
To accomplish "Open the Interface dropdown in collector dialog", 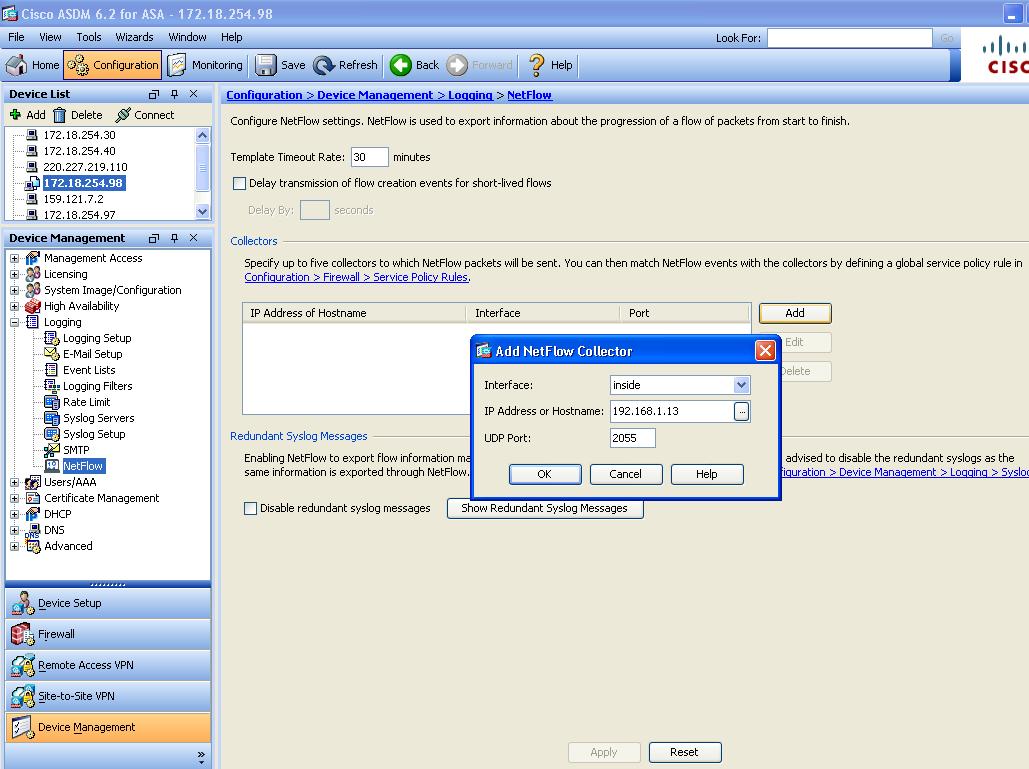I will point(741,385).
